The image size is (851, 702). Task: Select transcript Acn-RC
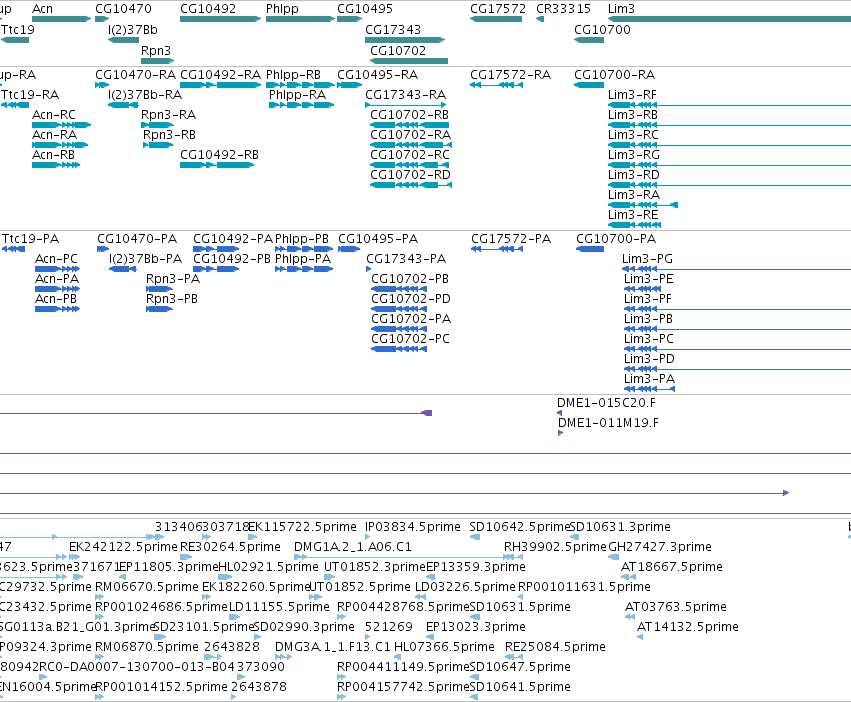(x=54, y=115)
